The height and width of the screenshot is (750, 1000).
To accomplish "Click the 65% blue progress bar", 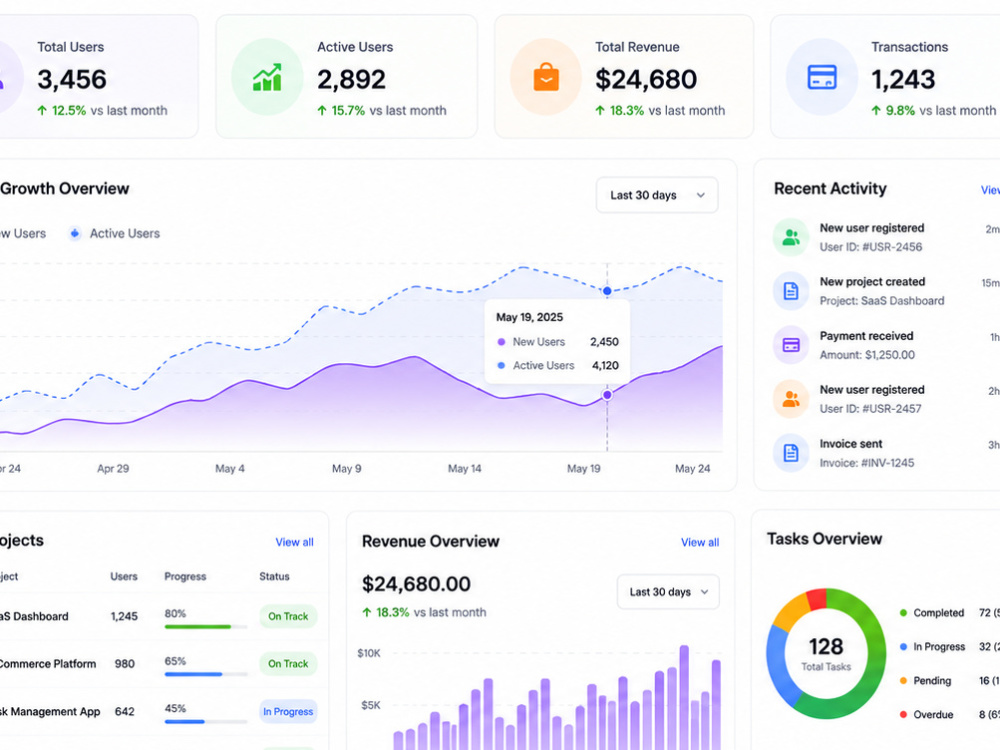I will coord(205,674).
